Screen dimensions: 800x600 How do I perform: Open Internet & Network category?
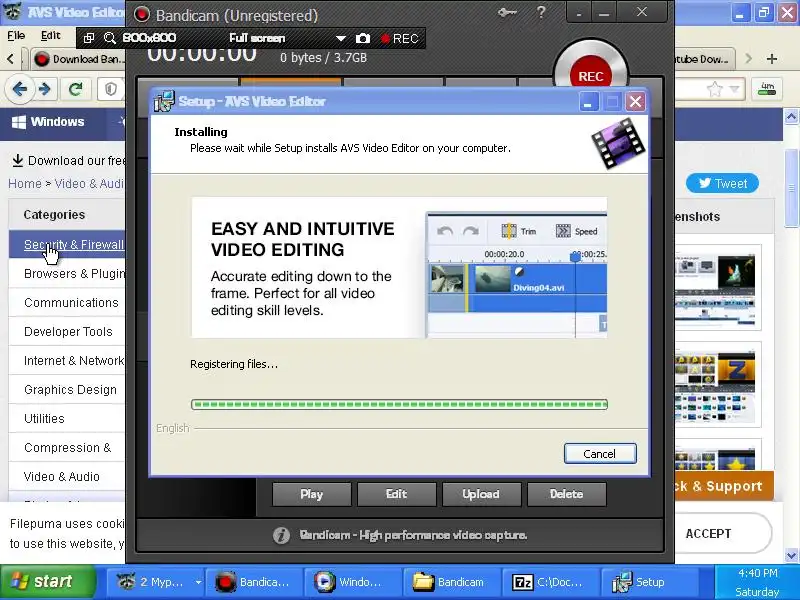point(67,361)
